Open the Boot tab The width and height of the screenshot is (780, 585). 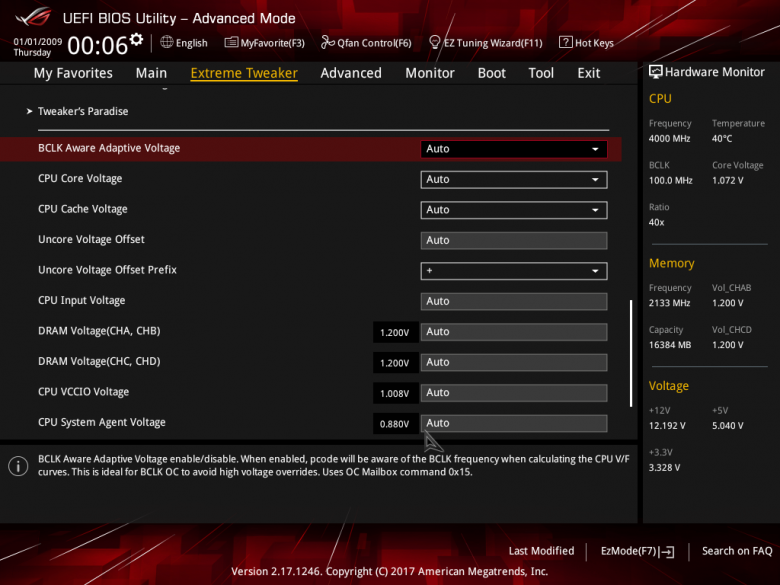click(491, 73)
